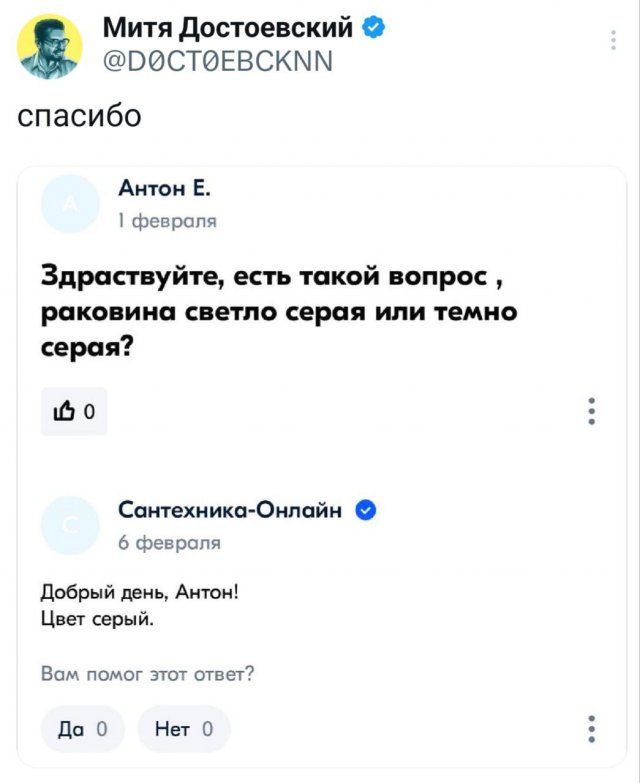Viewport: 640px width, 783px height.
Task: Click the answer text Цвет серый
Action: click(x=98, y=619)
